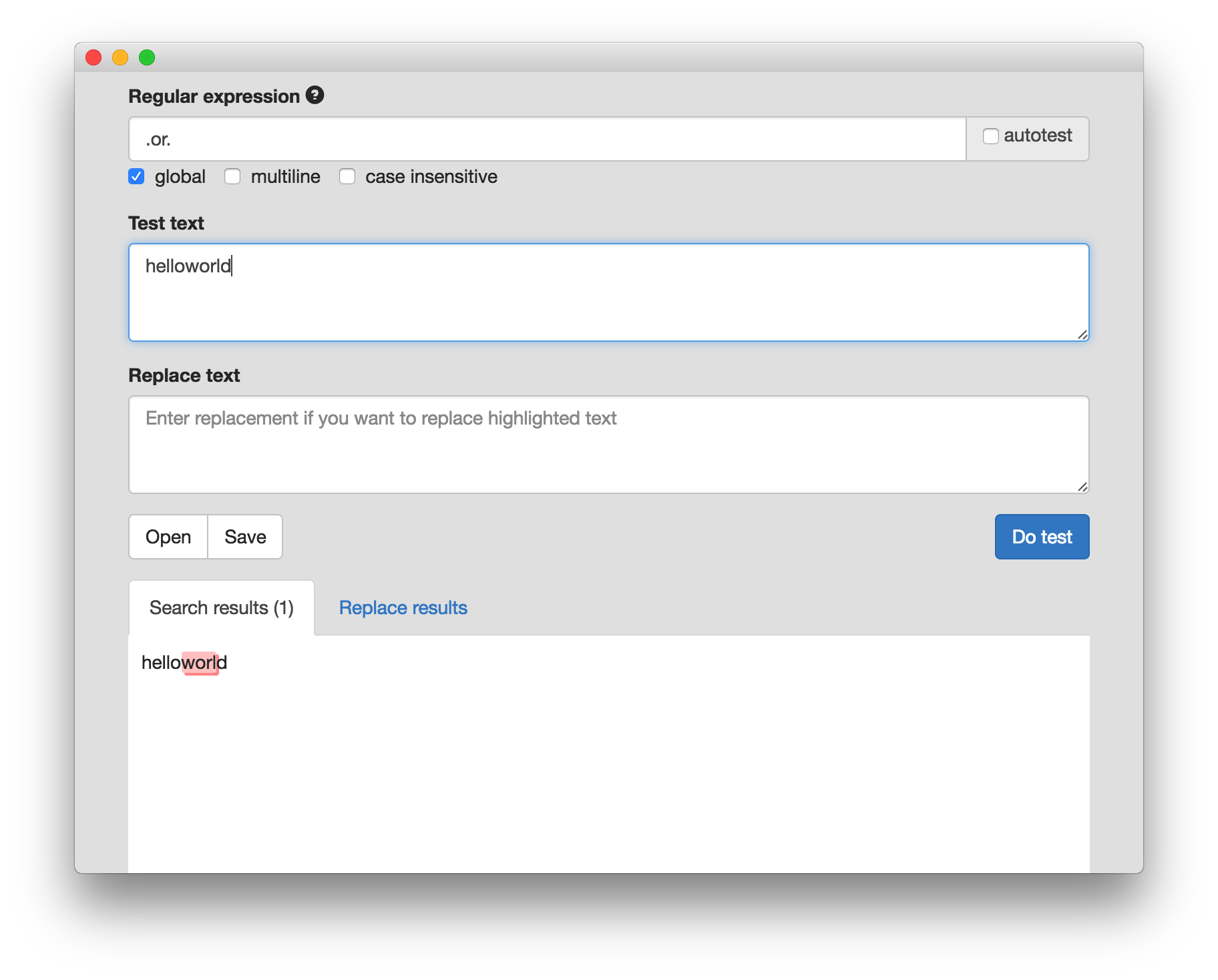Viewport: 1218px width, 980px height.
Task: Uncheck the global flag checkbox
Action: click(136, 177)
